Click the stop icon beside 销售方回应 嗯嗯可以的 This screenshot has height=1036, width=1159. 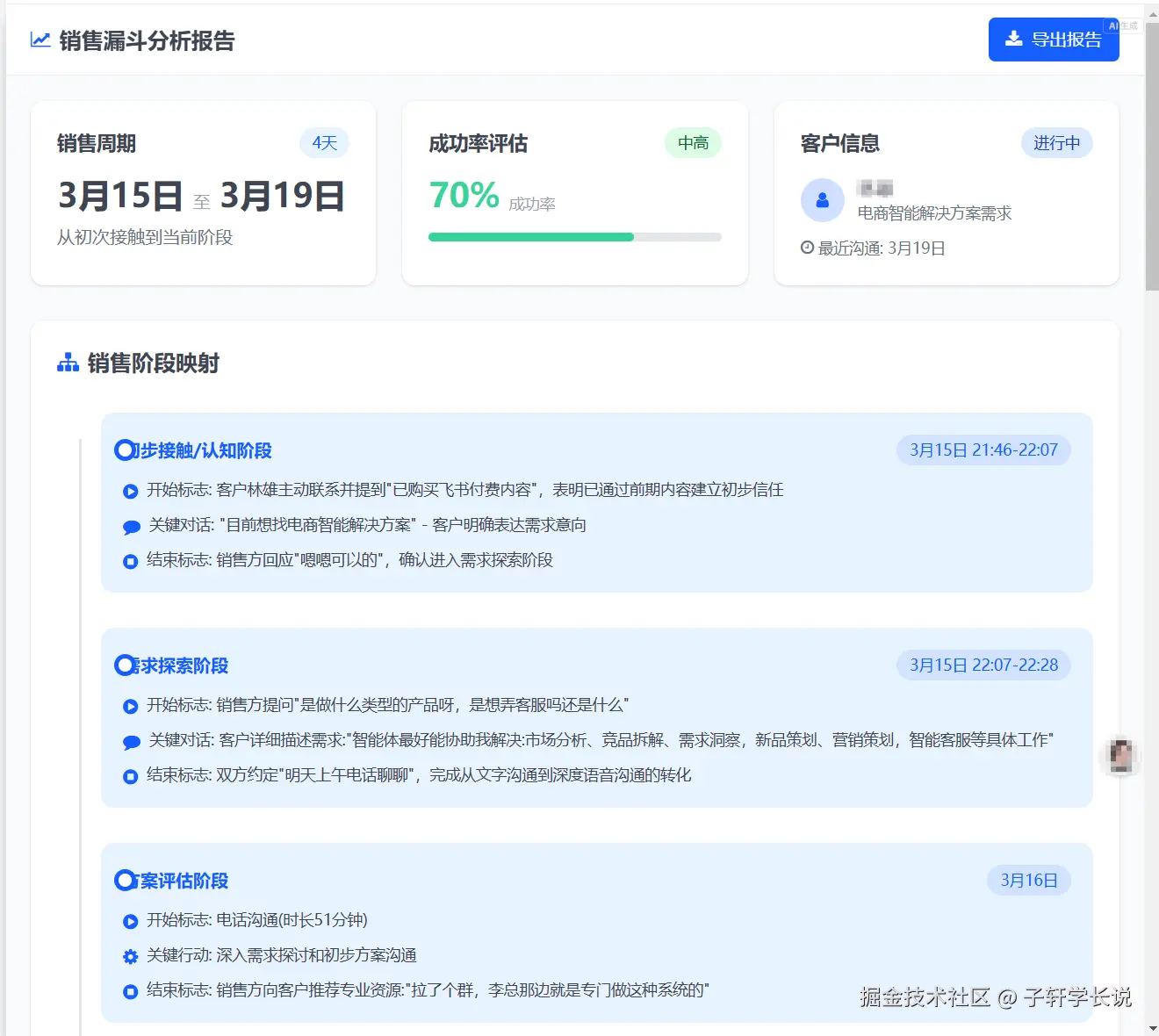[x=131, y=562]
